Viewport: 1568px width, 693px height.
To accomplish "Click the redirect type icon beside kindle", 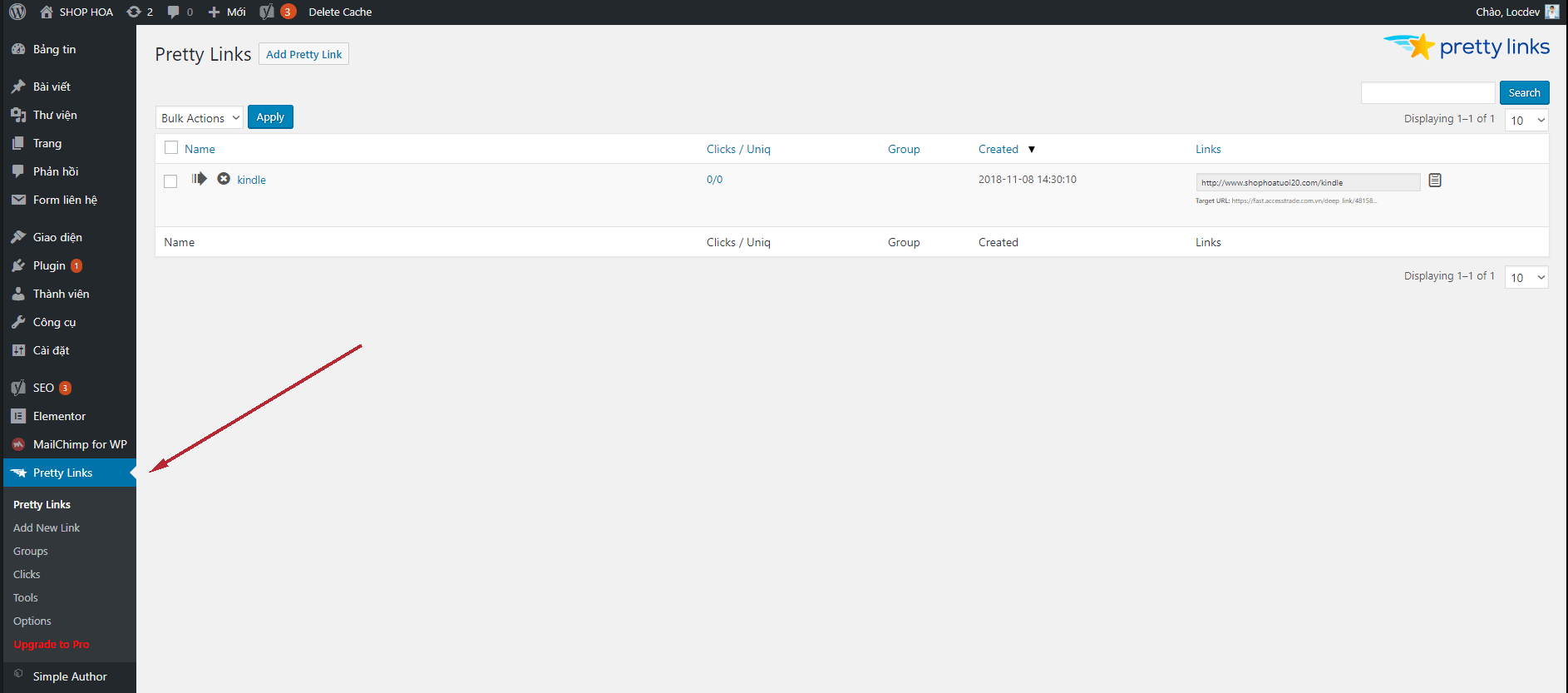I will pos(200,179).
